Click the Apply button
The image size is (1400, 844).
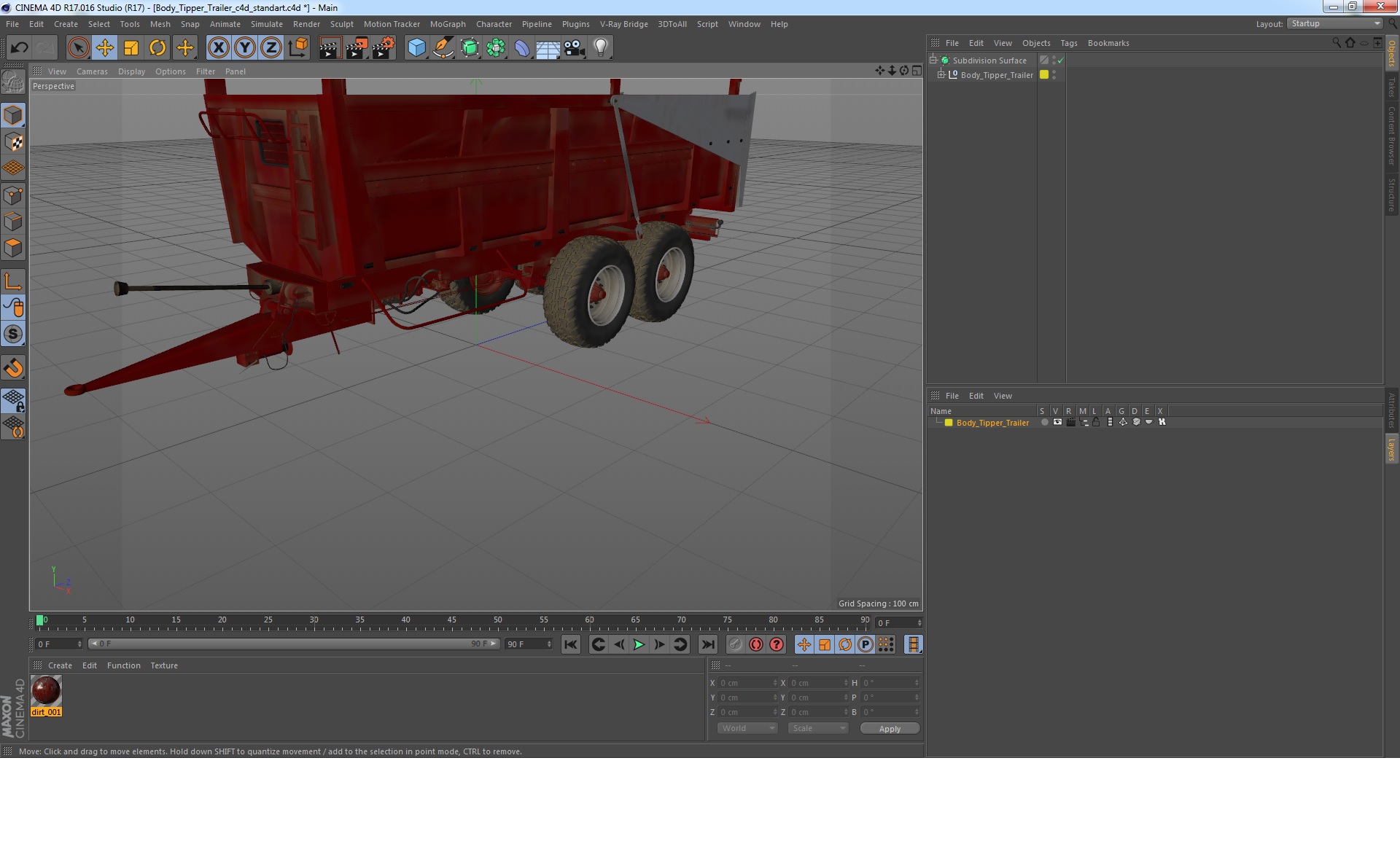[890, 729]
